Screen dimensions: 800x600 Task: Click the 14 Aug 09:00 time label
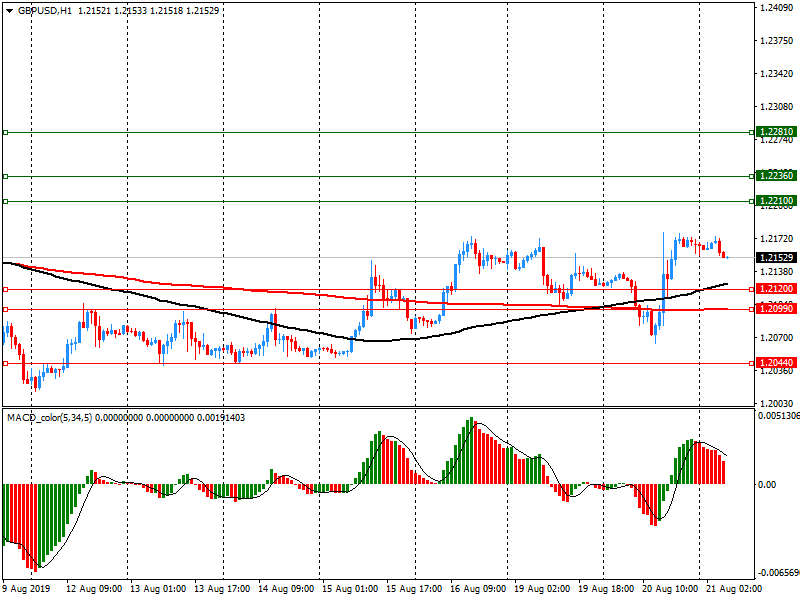(286, 589)
